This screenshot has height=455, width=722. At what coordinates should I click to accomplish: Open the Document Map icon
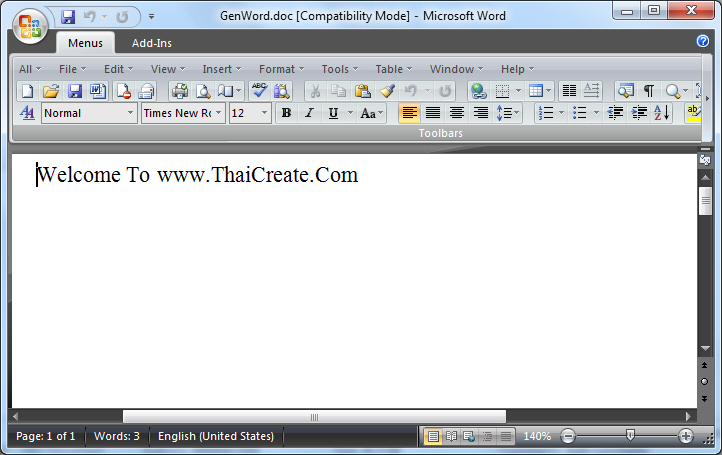click(x=626, y=91)
